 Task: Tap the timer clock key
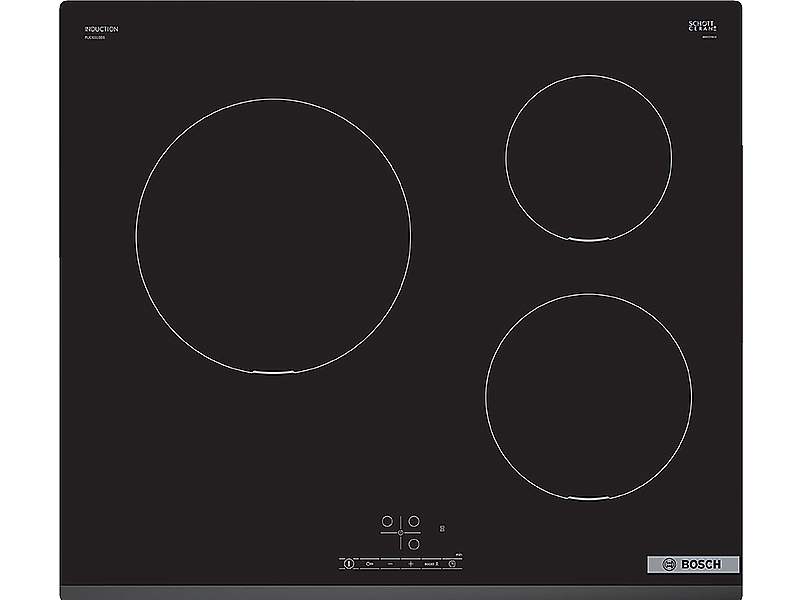[x=452, y=564]
